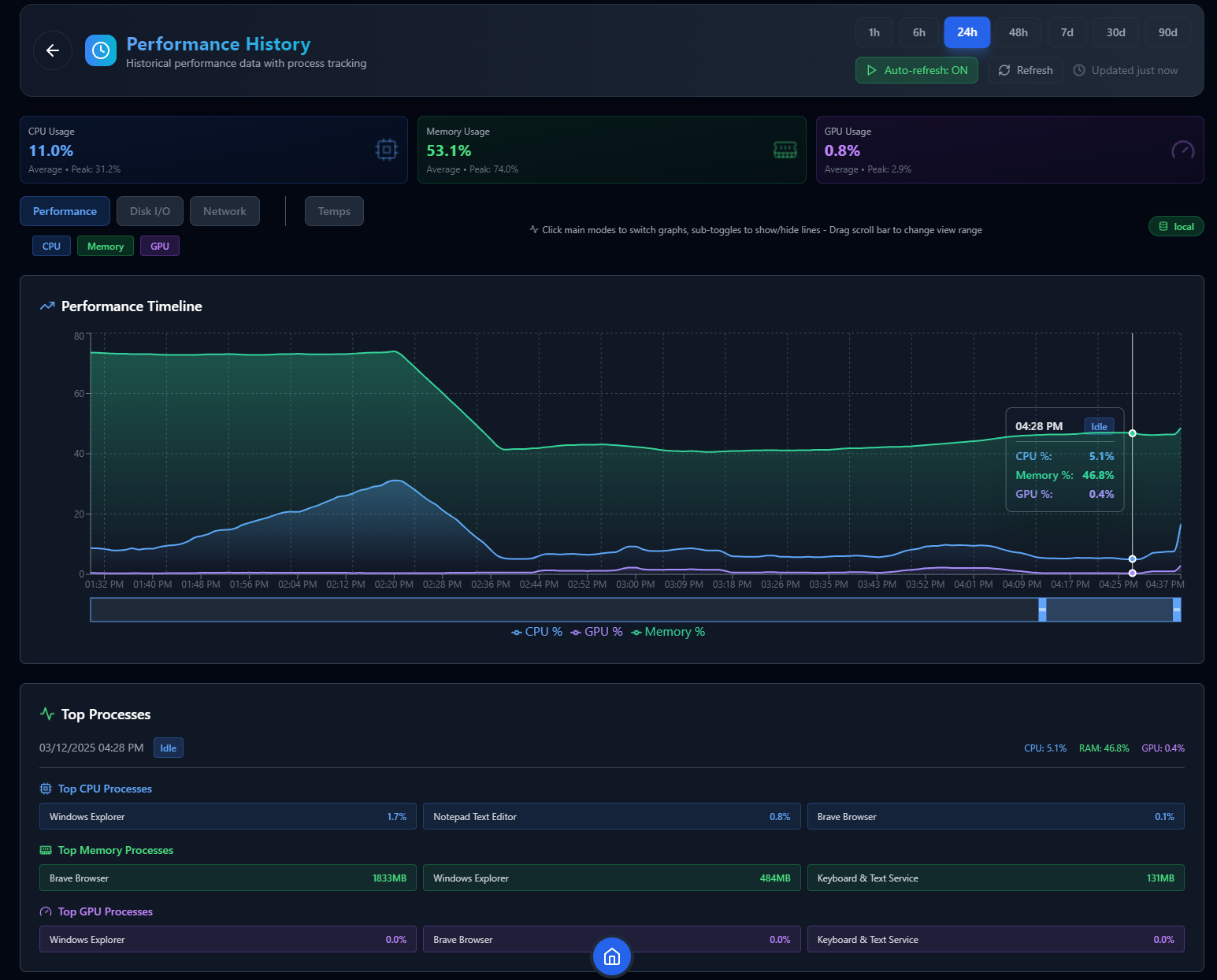The image size is (1217, 980).
Task: Click the local badge
Action: (x=1176, y=226)
